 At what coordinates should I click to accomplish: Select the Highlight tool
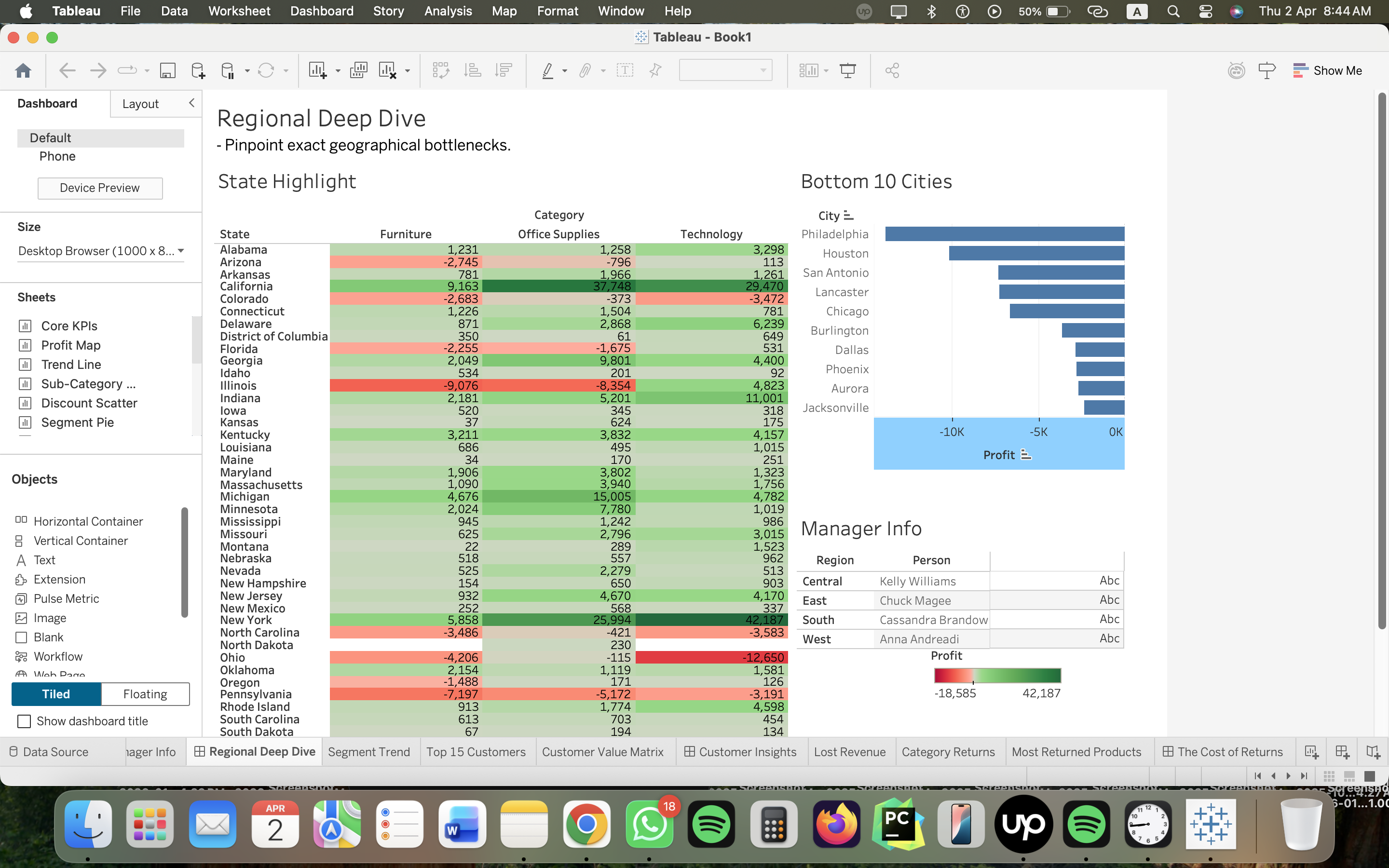coord(549,70)
